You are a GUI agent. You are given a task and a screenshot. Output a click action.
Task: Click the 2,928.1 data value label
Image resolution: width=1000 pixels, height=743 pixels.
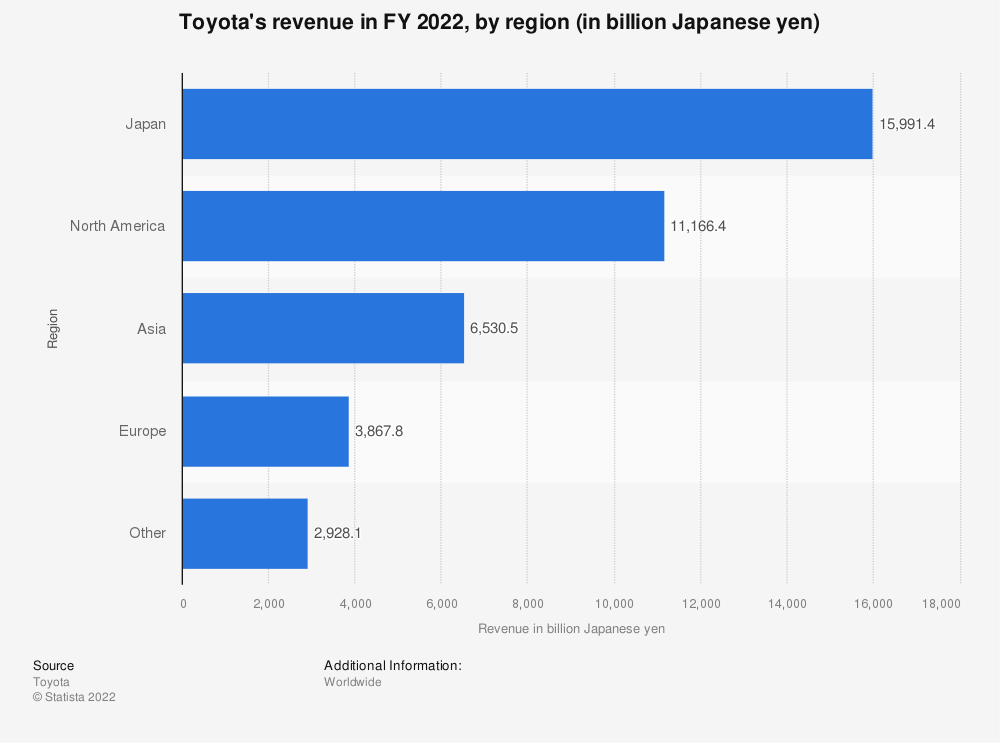(337, 533)
